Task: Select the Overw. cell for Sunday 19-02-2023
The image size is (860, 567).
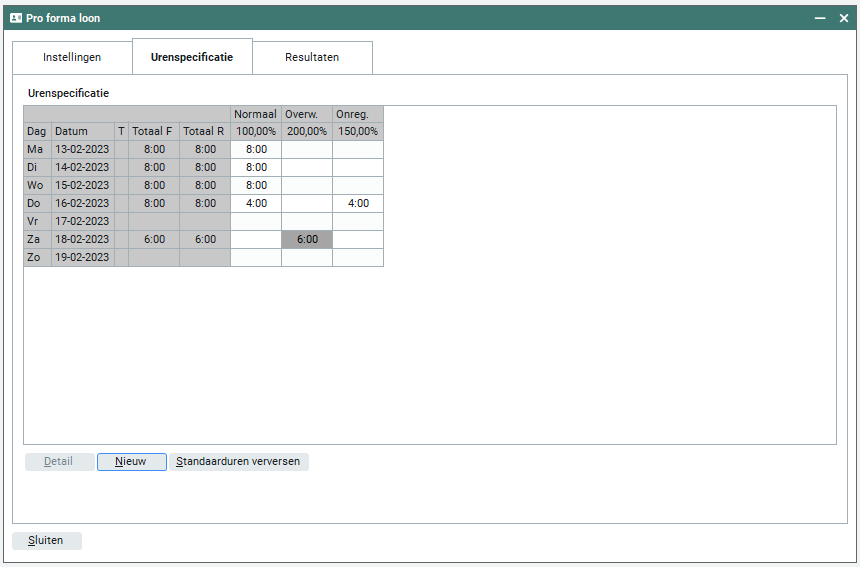Action: coord(307,258)
